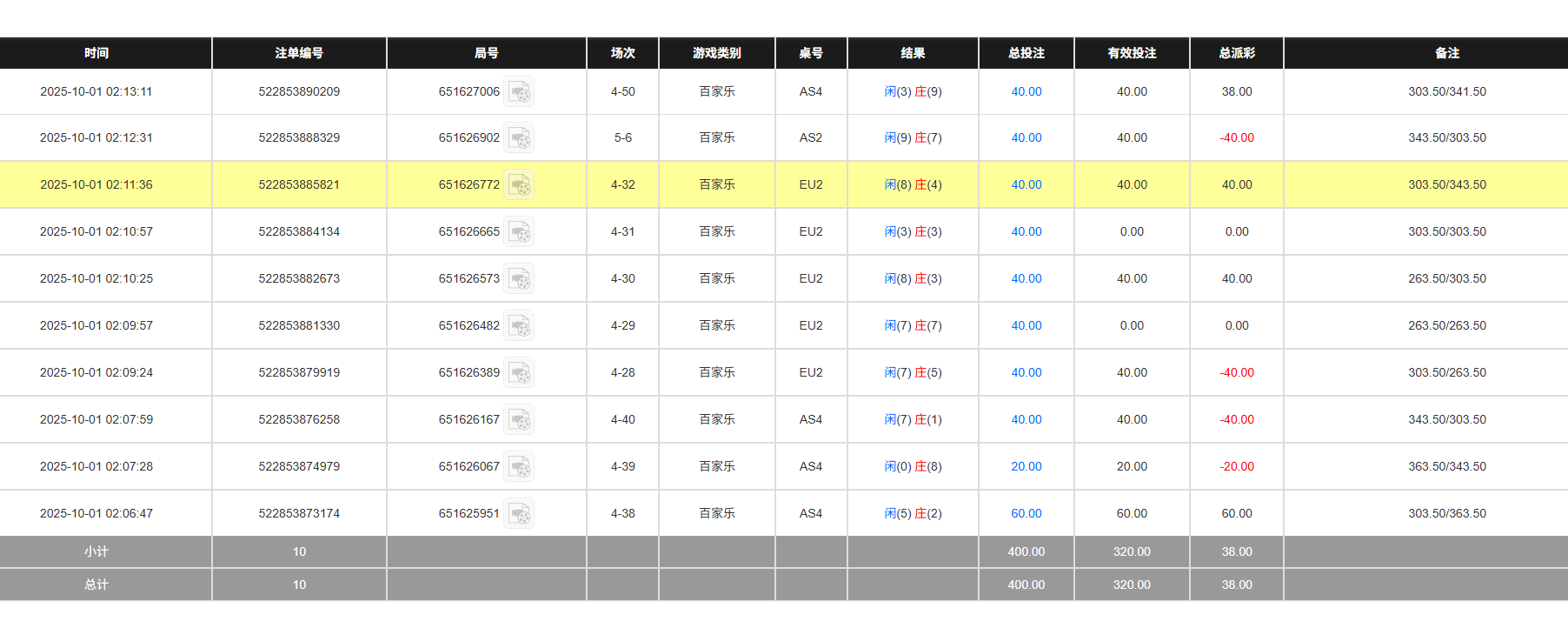Launch replay icon beside round 651626389
Screen dimensions: 1568x628
tap(519, 373)
